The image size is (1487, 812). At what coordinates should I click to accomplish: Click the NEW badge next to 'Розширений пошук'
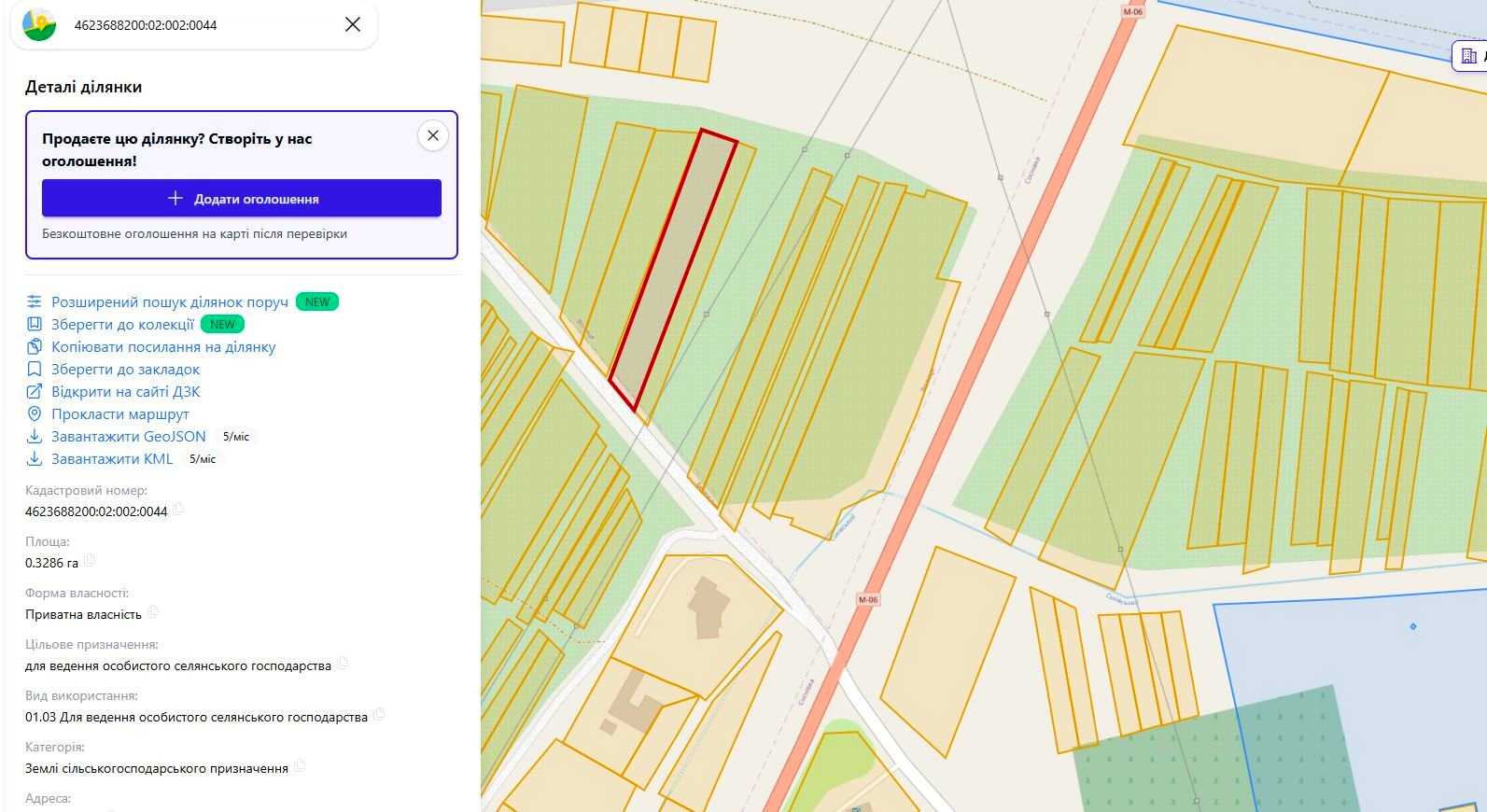(x=317, y=301)
